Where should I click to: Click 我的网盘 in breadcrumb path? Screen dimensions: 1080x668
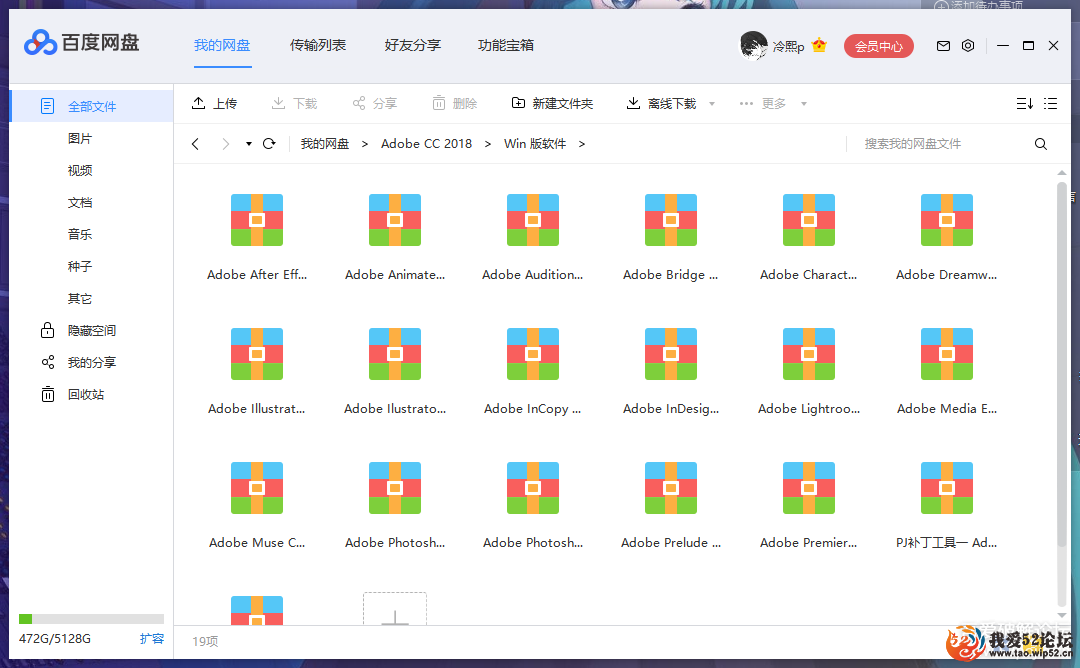click(x=325, y=143)
